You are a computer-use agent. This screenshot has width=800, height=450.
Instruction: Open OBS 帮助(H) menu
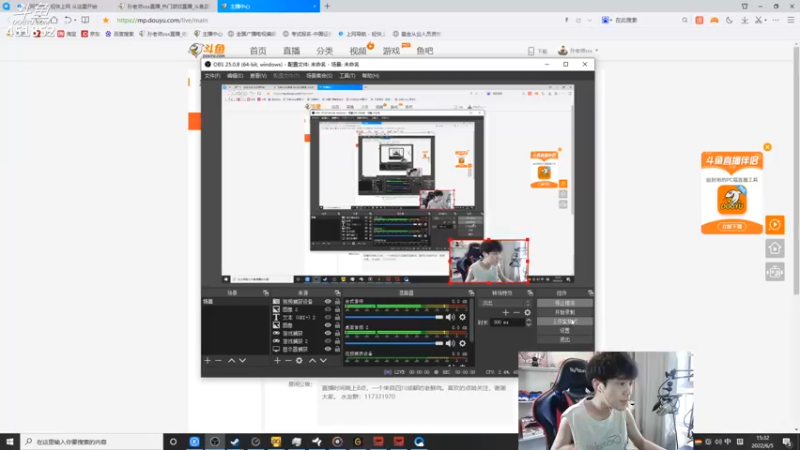[370, 76]
